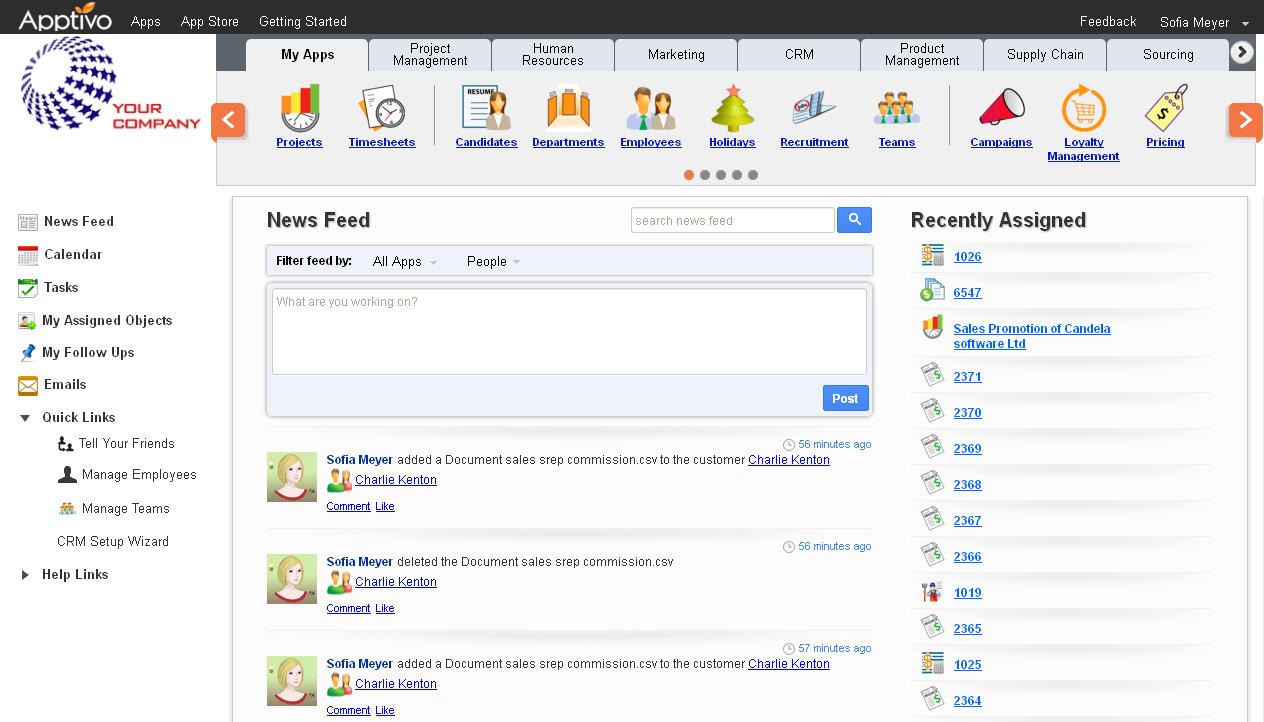Click the 'What are you working on?' box

point(569,332)
